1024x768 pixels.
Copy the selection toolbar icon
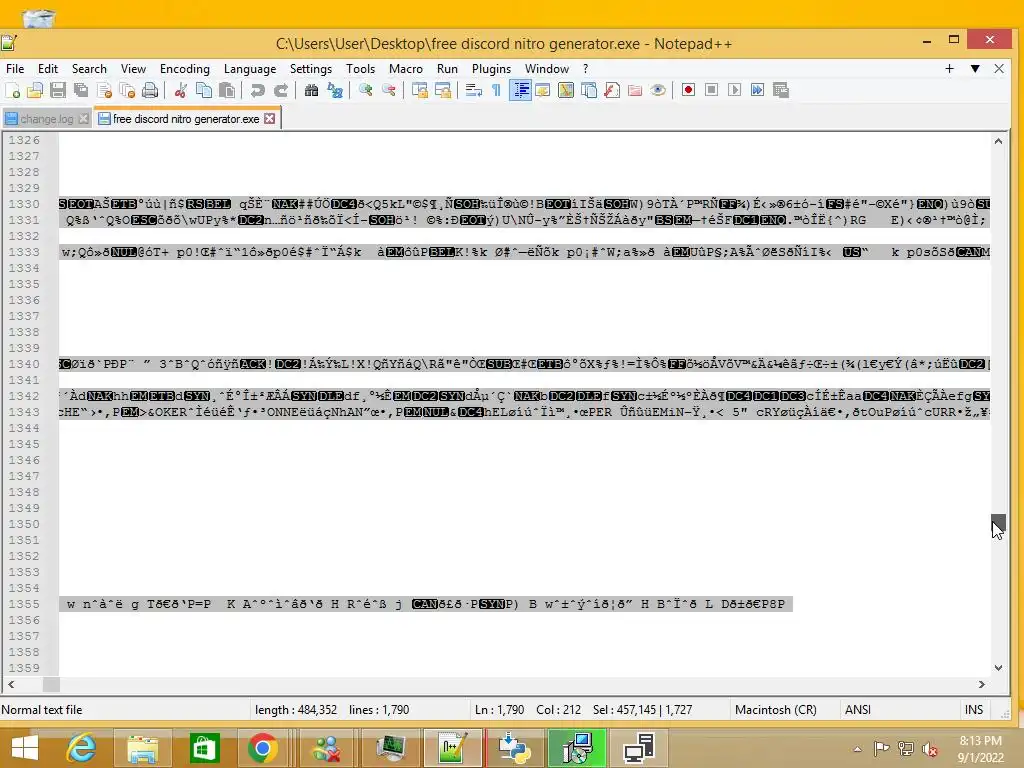204,90
